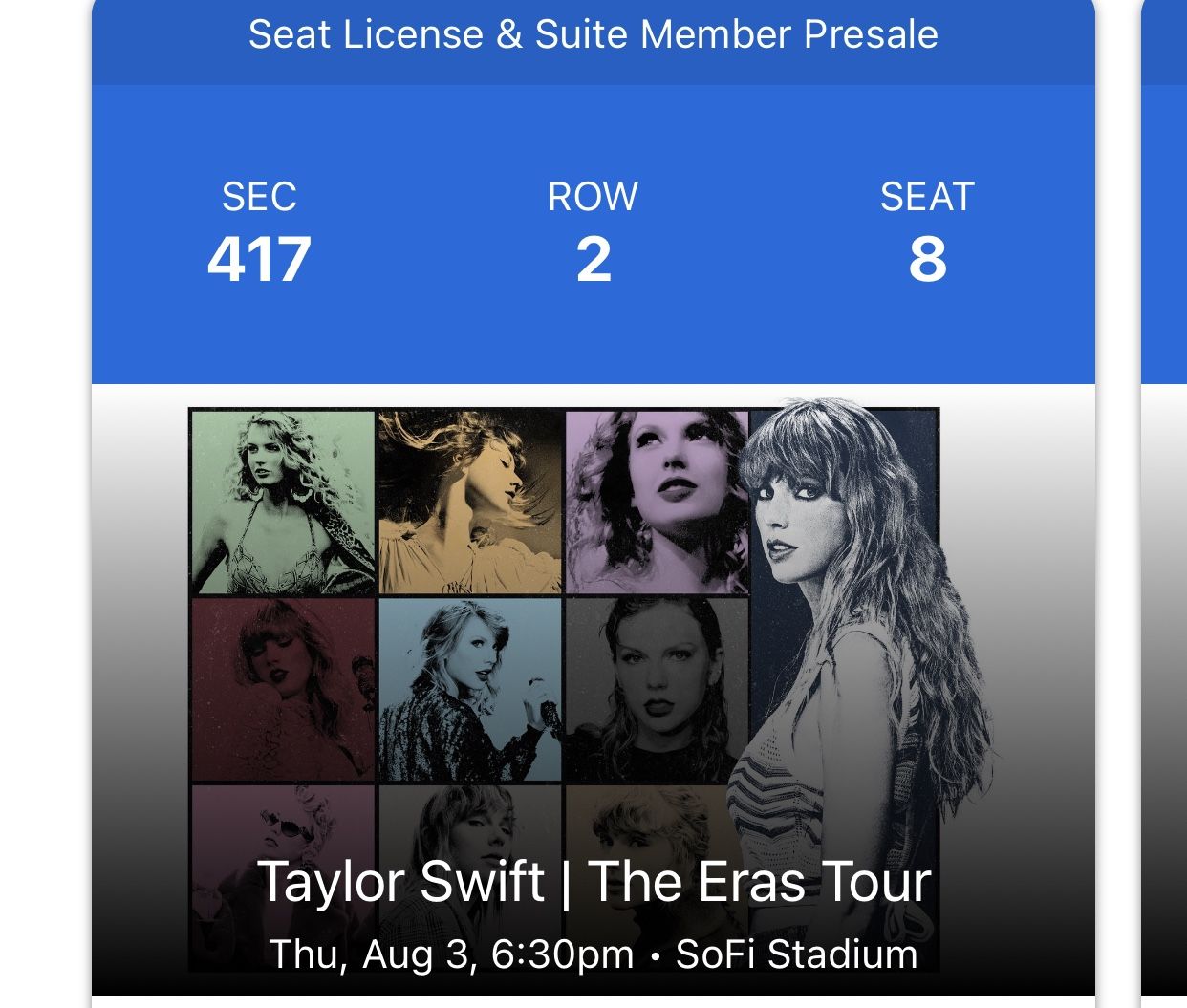Image resolution: width=1187 pixels, height=1008 pixels.
Task: Tap the blue Reputation era photo tile
Action: 468,688
